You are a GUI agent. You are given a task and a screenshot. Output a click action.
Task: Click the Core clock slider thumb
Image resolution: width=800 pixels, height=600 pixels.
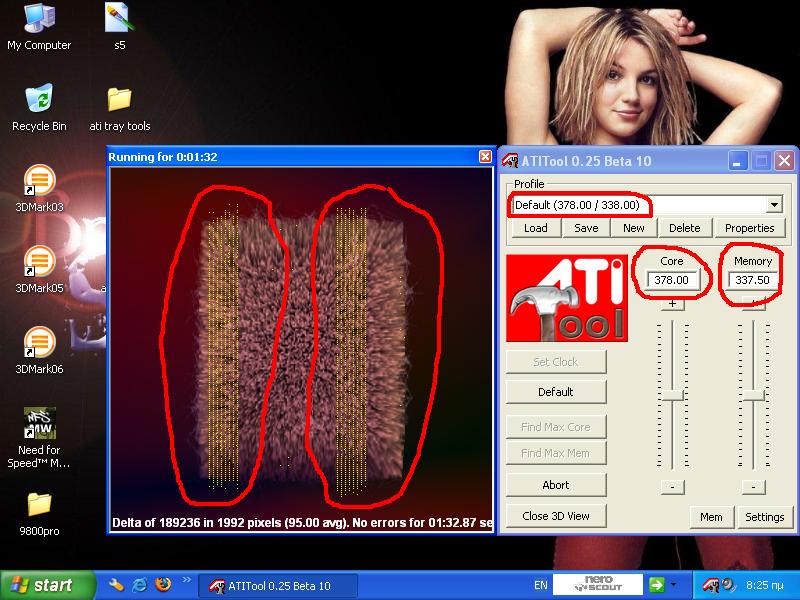[x=672, y=395]
